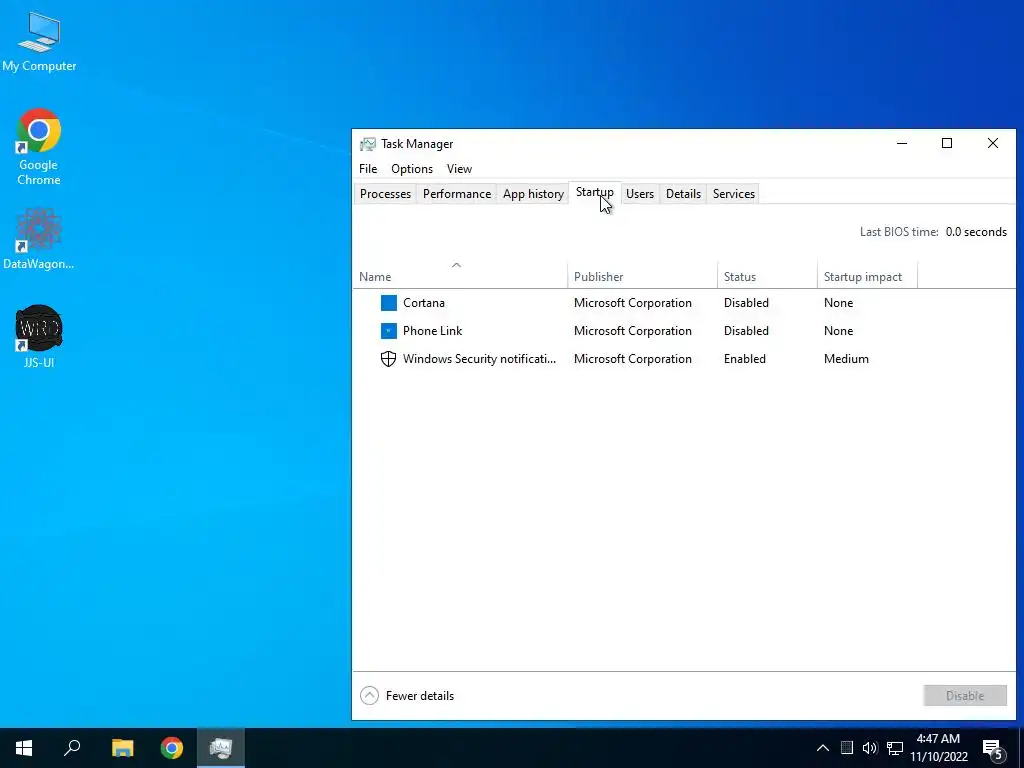Select Windows Security notification row name
This screenshot has height=768, width=1024.
coord(479,359)
